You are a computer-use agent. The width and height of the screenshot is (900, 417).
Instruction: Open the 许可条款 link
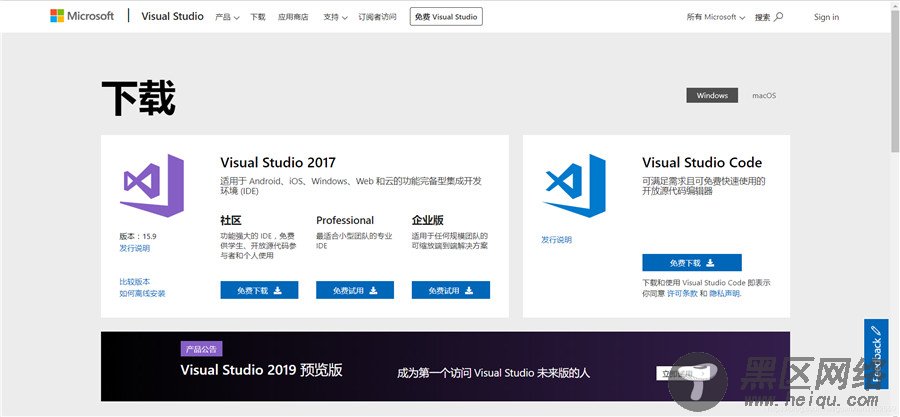coord(682,293)
